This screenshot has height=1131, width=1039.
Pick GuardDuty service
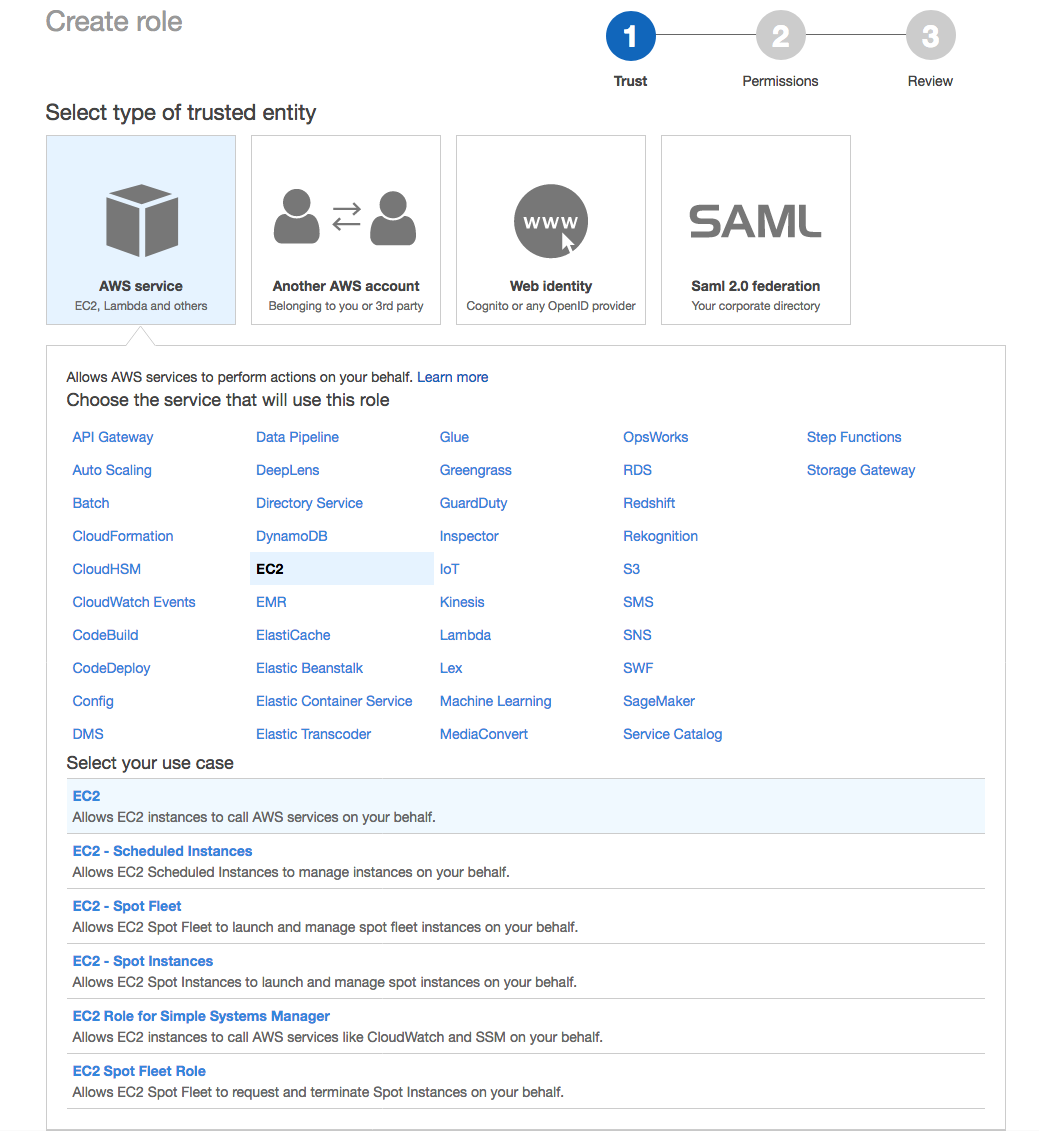click(473, 503)
